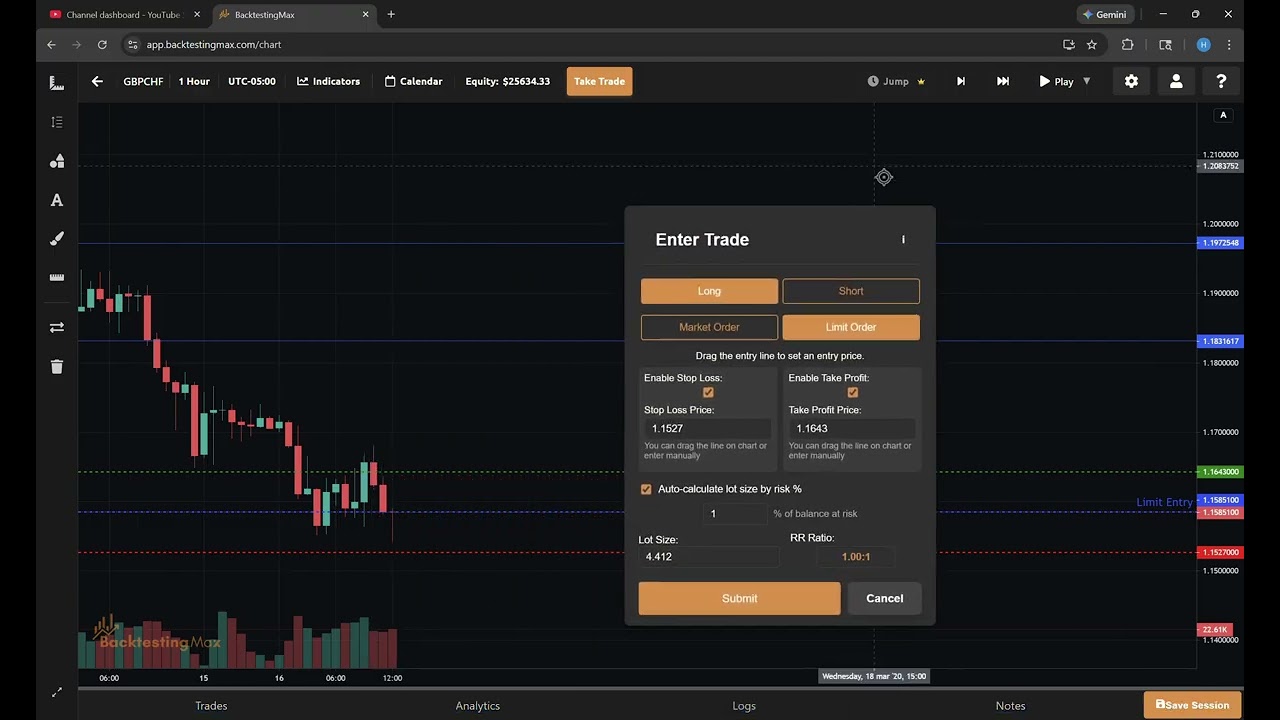Screen dimensions: 1280x720
Task: Click the back arrow next to GBPCHF
Action: 97,81
